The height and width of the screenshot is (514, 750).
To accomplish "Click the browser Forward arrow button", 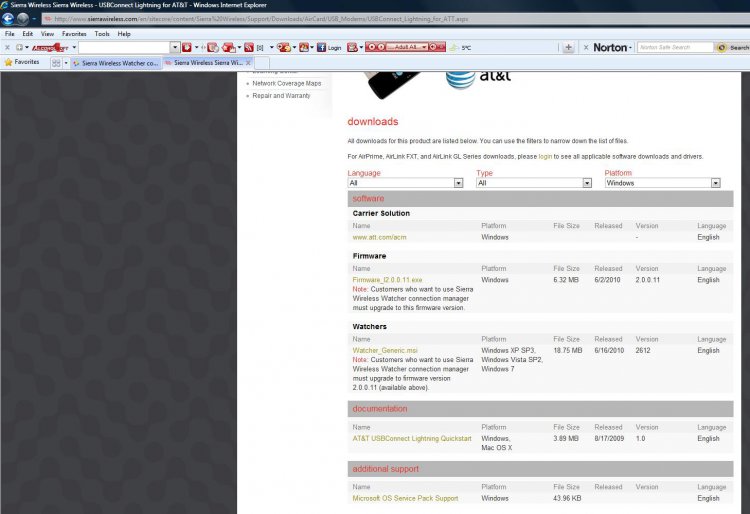I will click(22, 19).
